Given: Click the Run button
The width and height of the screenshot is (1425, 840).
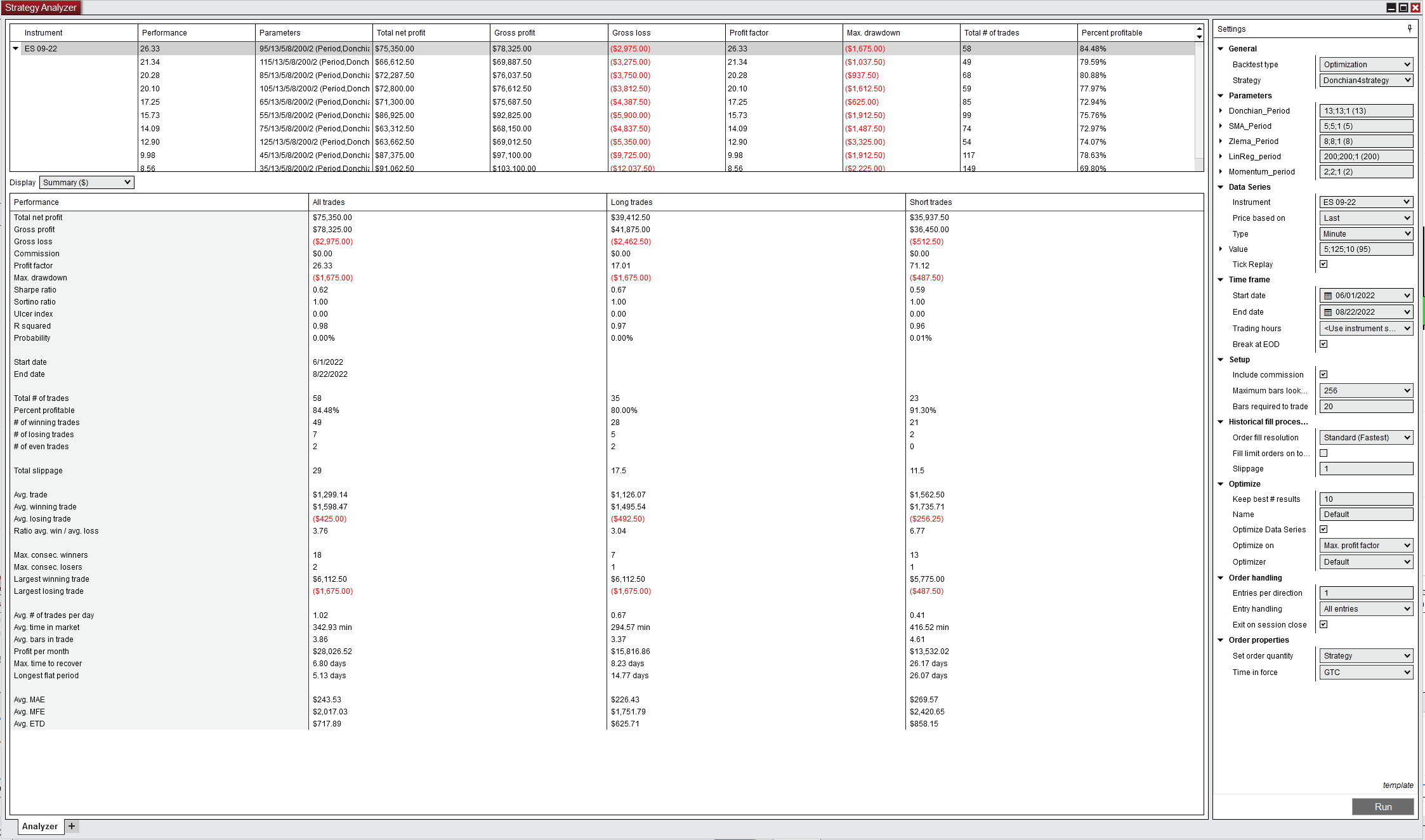Looking at the screenshot, I should (x=1383, y=806).
